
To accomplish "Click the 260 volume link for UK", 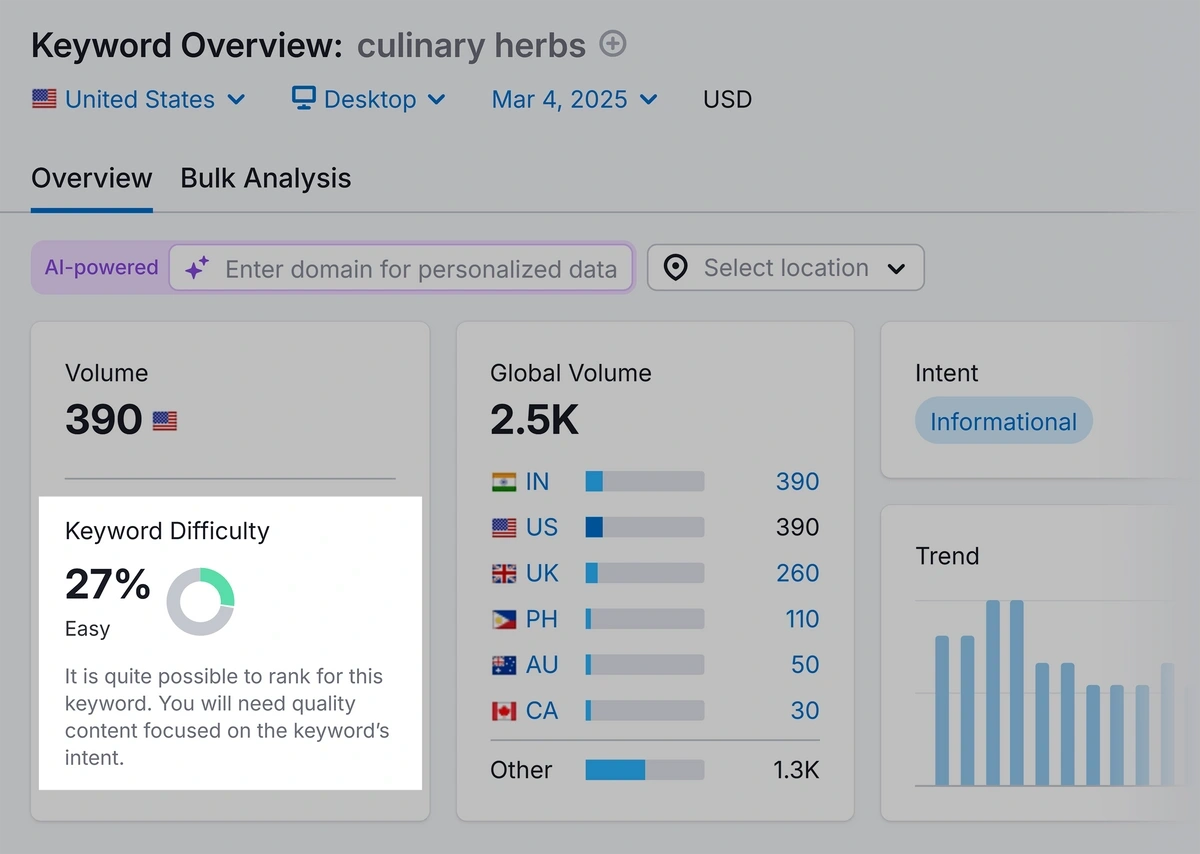I will click(797, 574).
